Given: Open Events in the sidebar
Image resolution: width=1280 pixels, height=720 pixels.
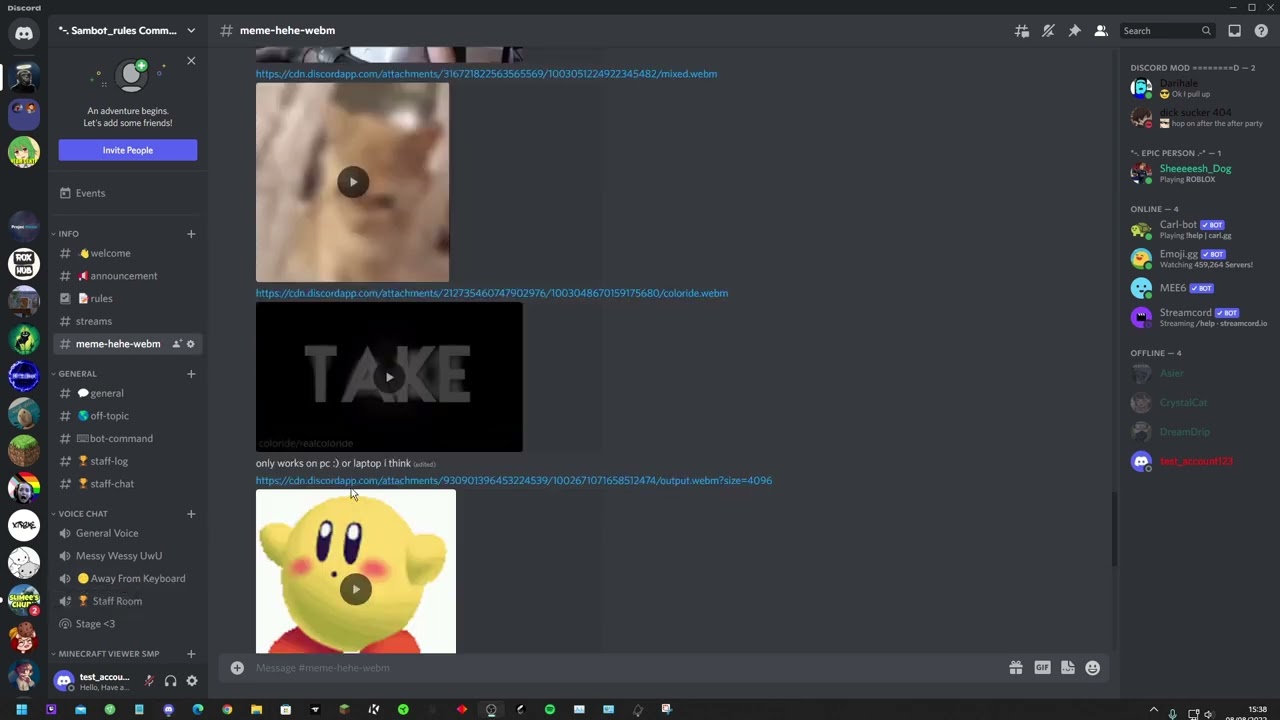Looking at the screenshot, I should pos(128,193).
